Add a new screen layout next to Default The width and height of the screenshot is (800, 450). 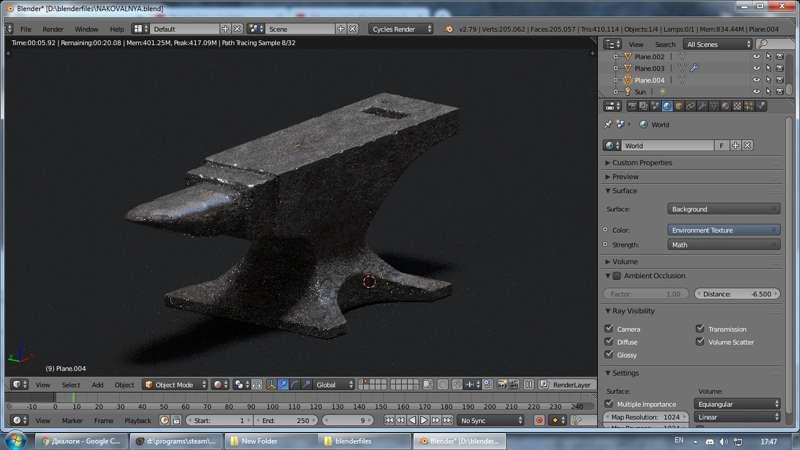225,29
